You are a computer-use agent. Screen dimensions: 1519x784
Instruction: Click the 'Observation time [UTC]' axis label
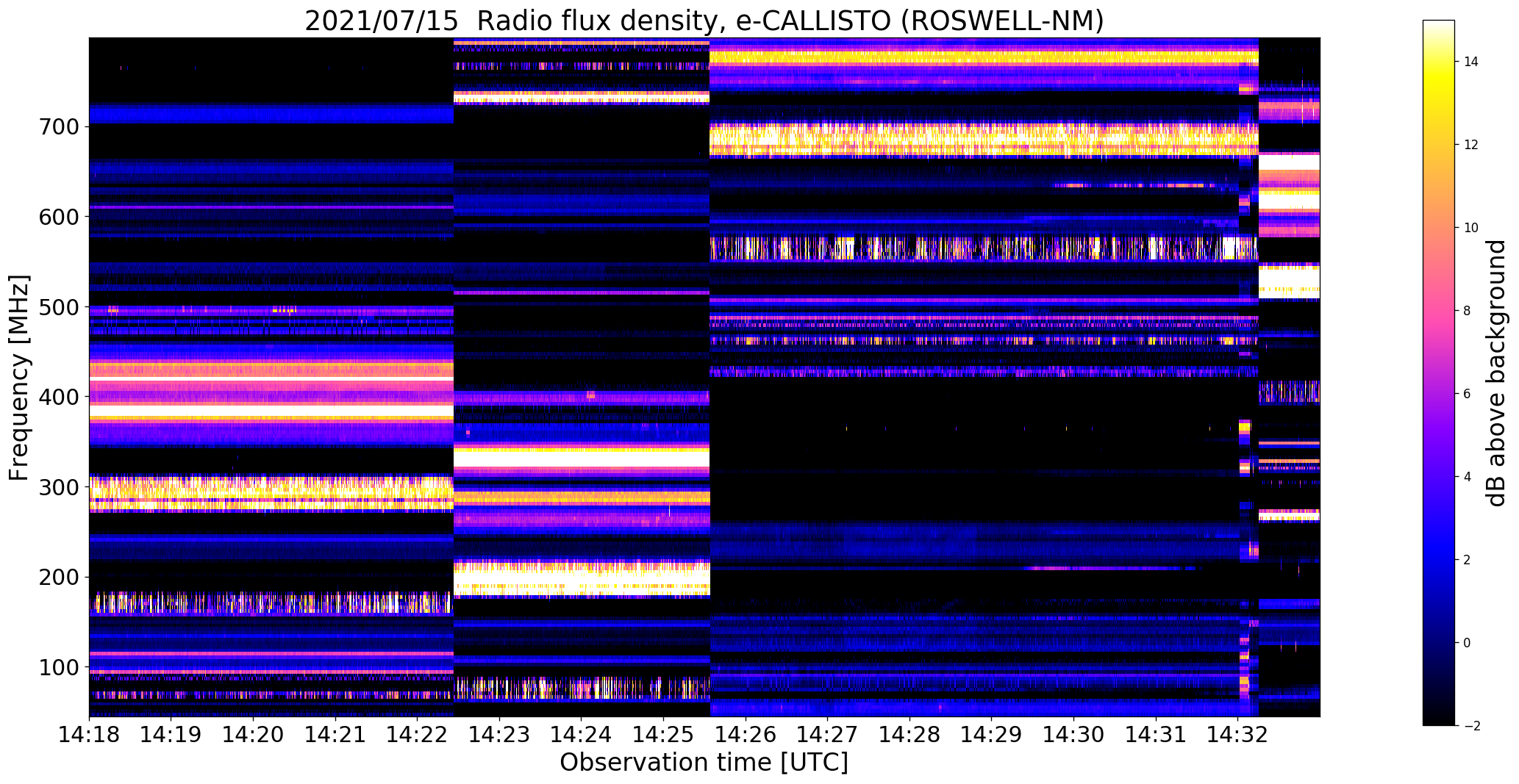pyautogui.click(x=704, y=763)
